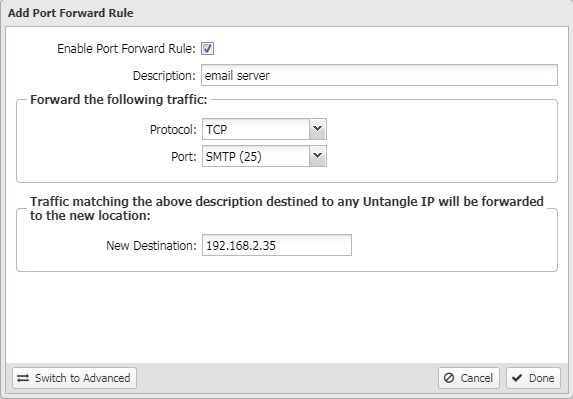
Task: Click the Port label text
Action: pyautogui.click(x=184, y=156)
